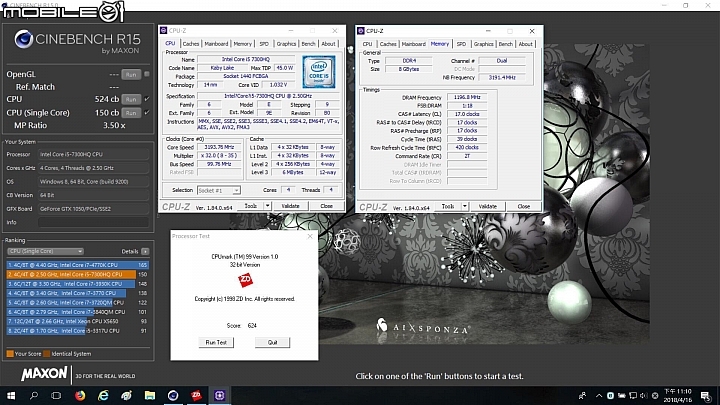Toggle the CPU test checkmark
720x405 pixels.
tap(147, 99)
